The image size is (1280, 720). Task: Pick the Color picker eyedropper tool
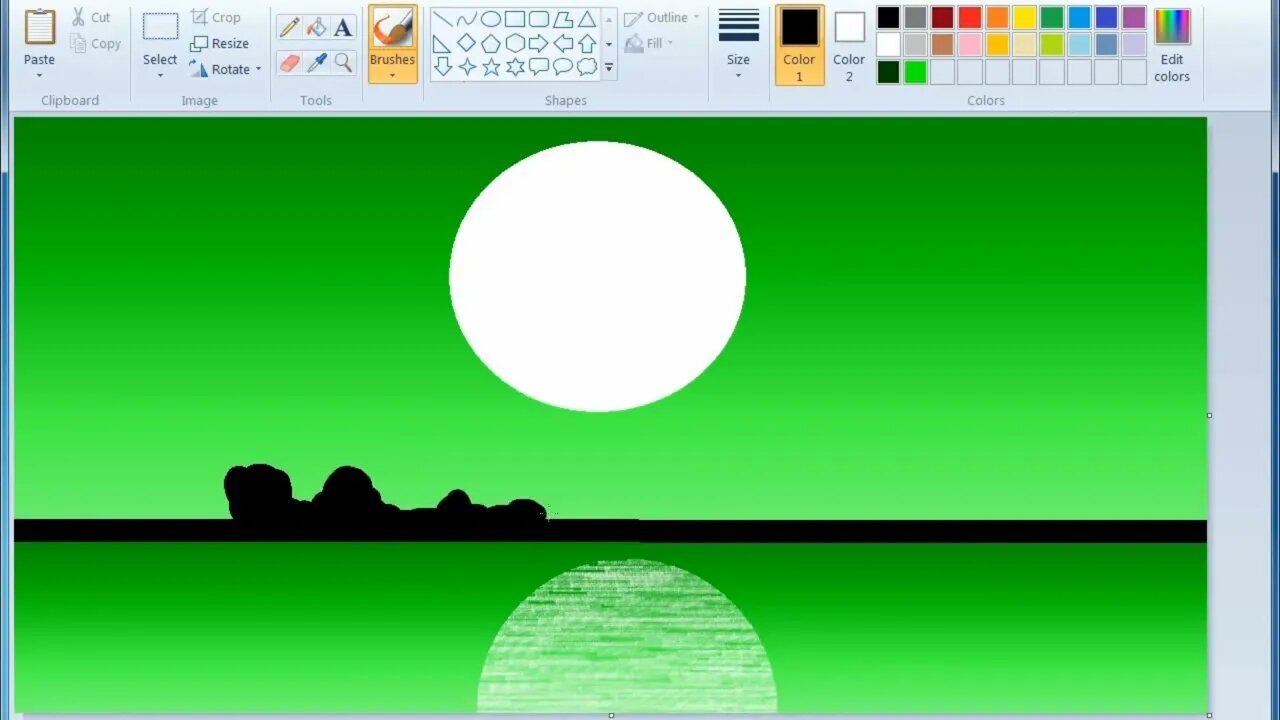[x=316, y=63]
